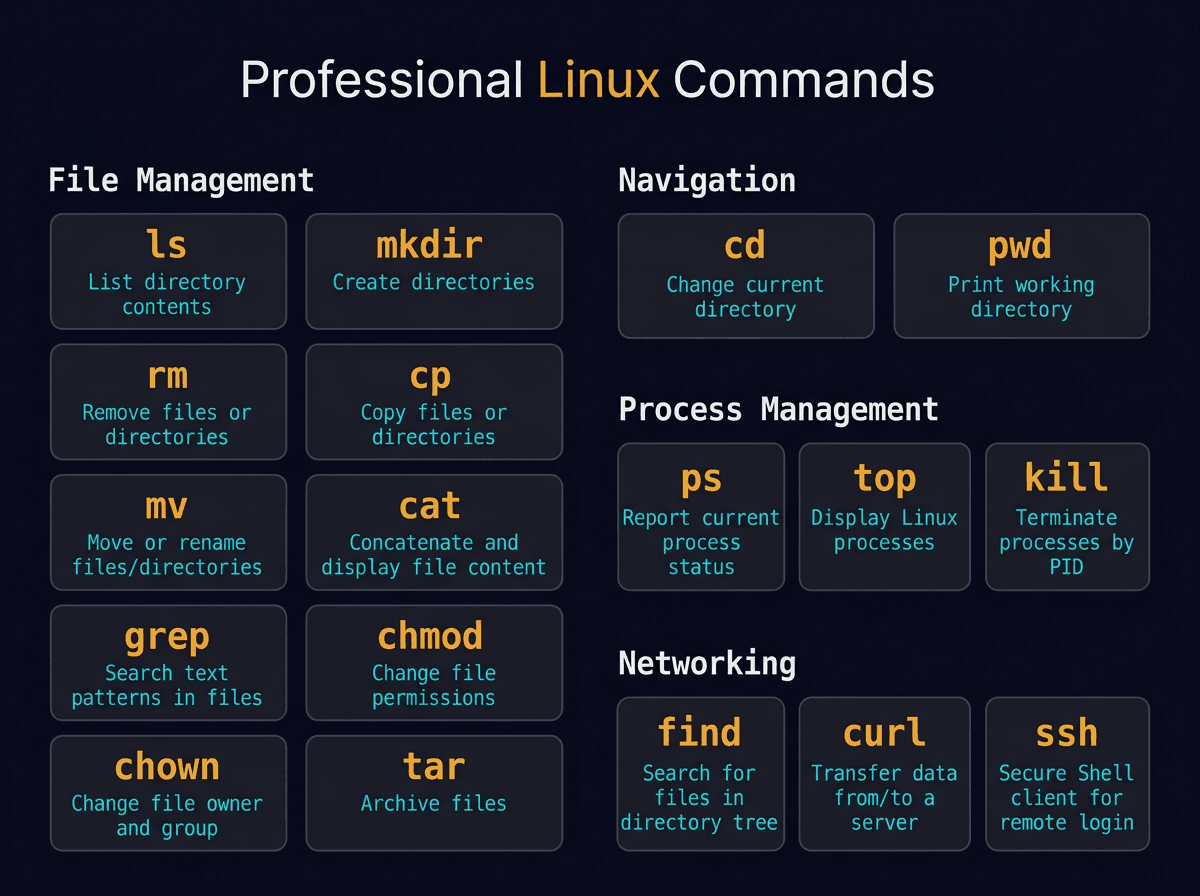Screen dimensions: 1200x896
Task: Click the ps command card
Action: click(700, 516)
